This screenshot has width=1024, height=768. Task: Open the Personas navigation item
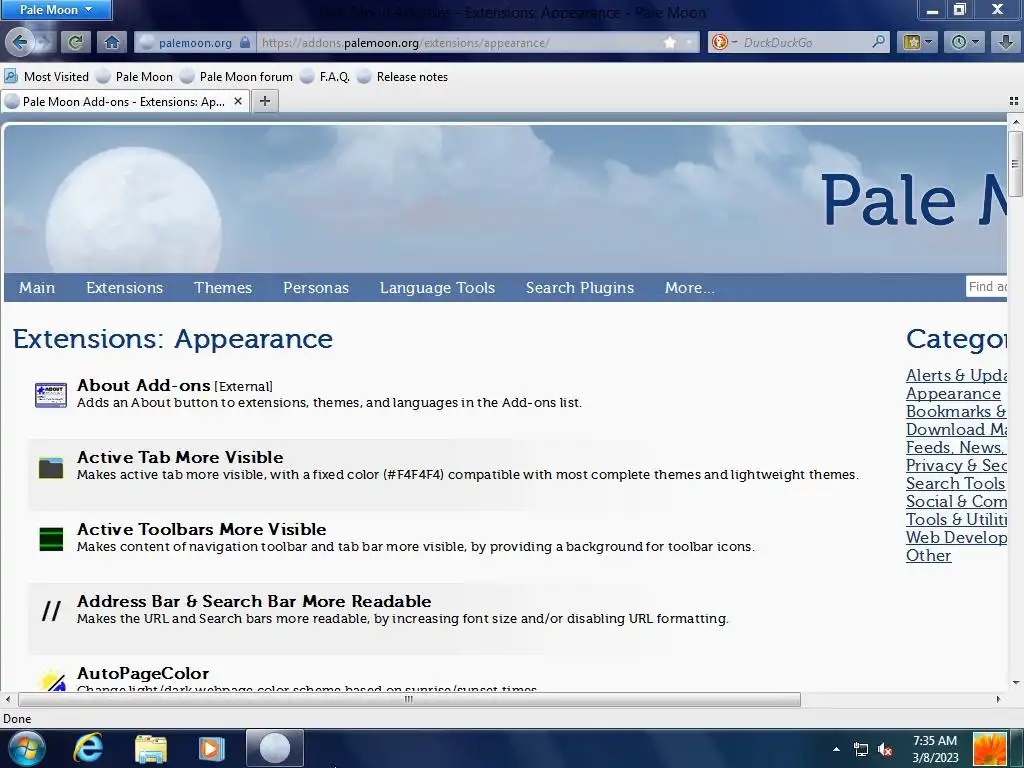[x=316, y=287]
